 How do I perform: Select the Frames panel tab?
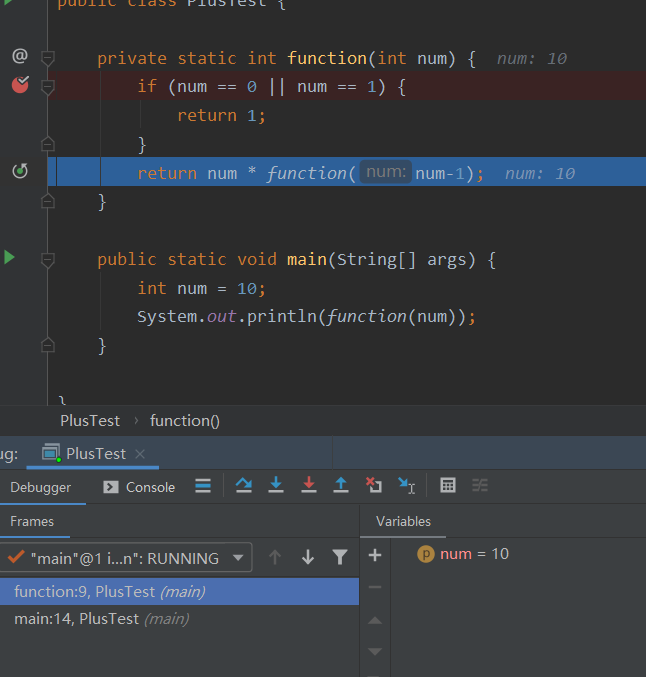pos(32,522)
